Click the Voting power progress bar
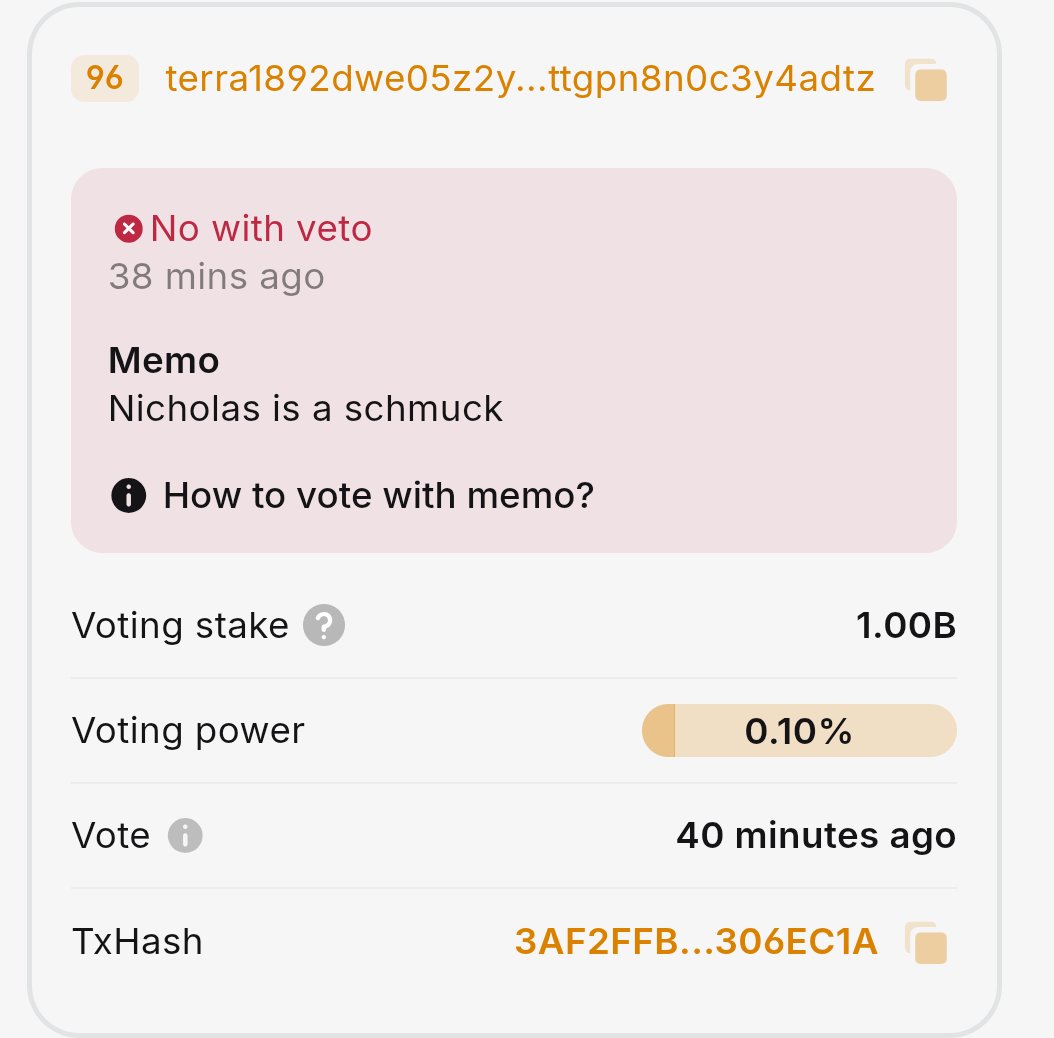 [798, 731]
